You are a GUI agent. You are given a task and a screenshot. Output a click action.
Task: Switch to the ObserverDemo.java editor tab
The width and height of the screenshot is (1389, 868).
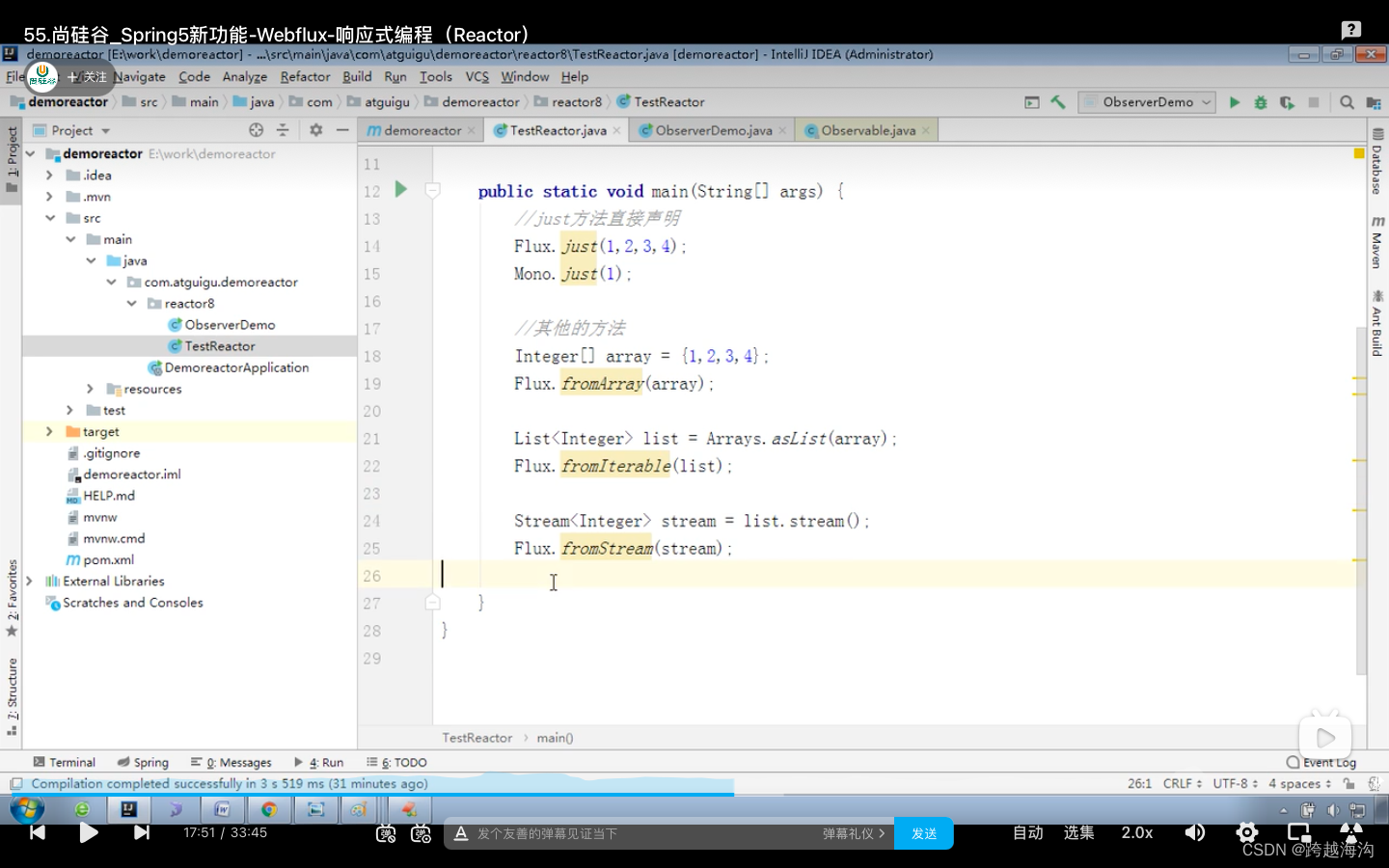coord(713,130)
